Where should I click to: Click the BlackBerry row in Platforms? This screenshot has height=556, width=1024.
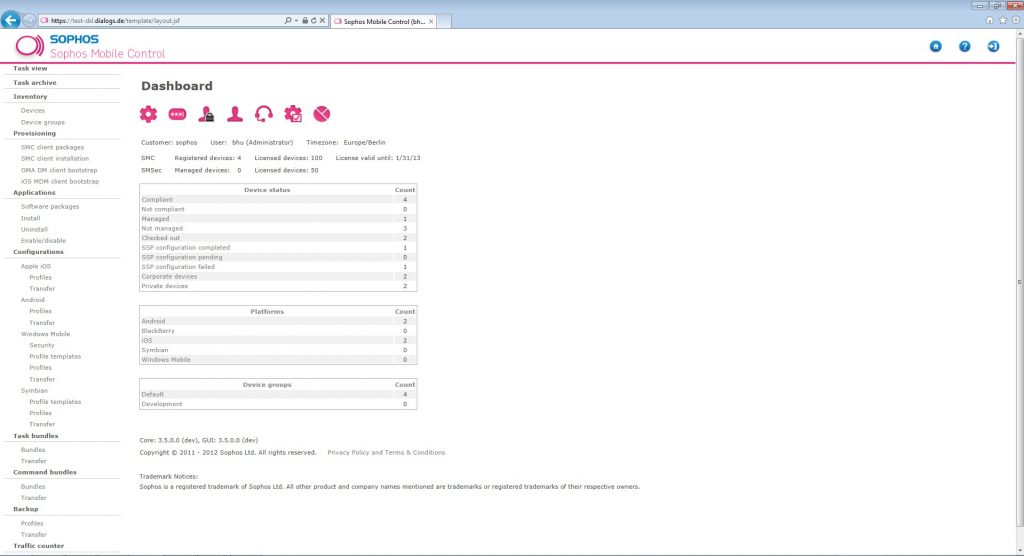click(x=278, y=331)
